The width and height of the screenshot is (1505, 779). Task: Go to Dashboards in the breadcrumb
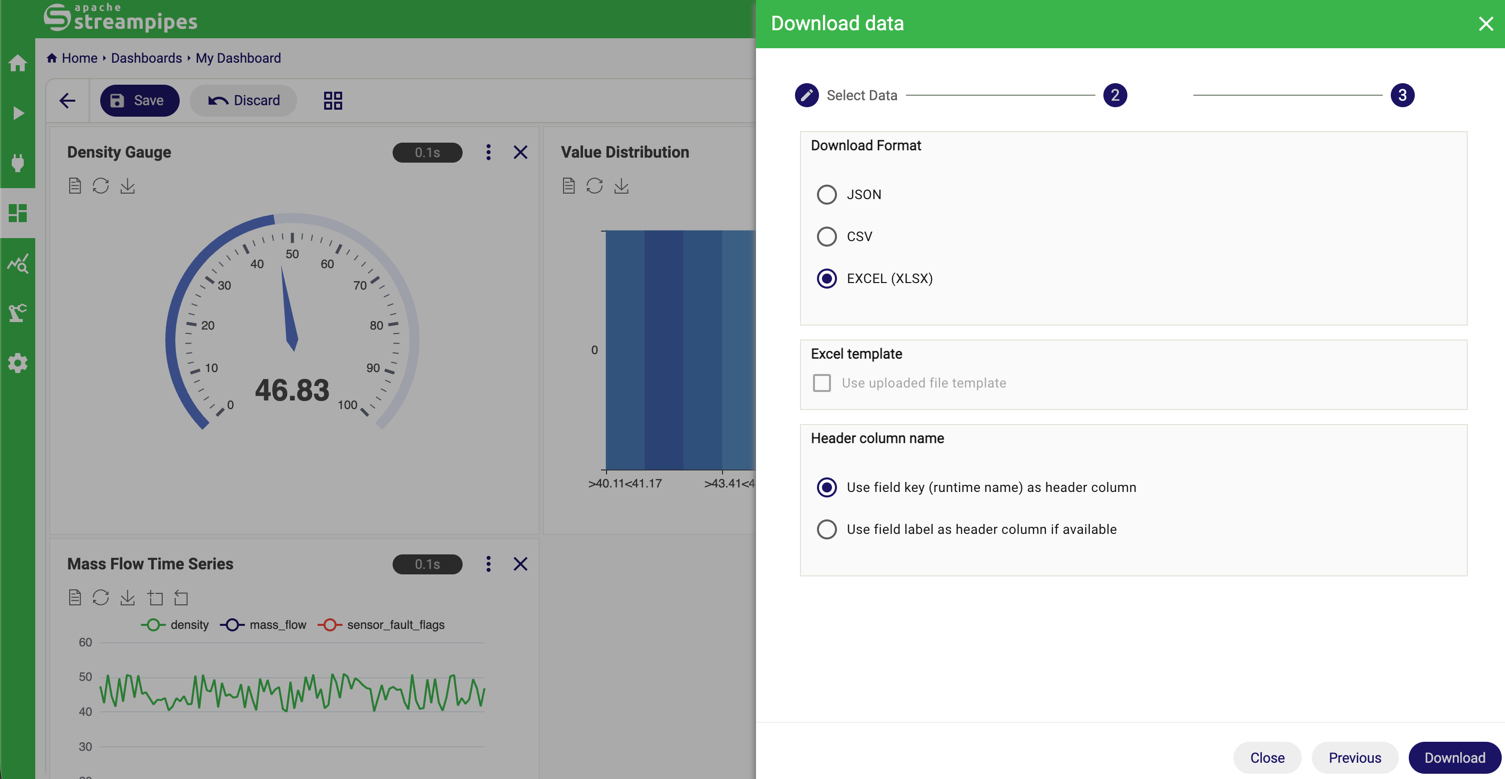146,58
